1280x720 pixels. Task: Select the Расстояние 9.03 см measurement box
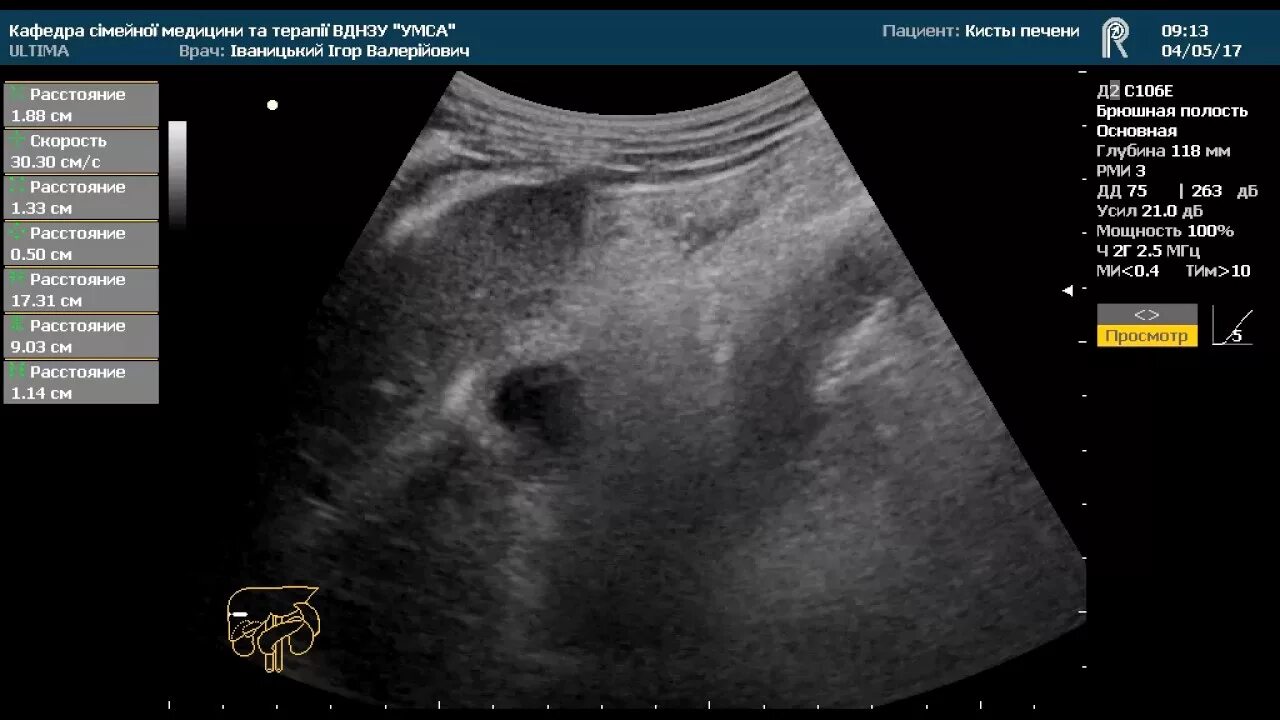coord(81,335)
